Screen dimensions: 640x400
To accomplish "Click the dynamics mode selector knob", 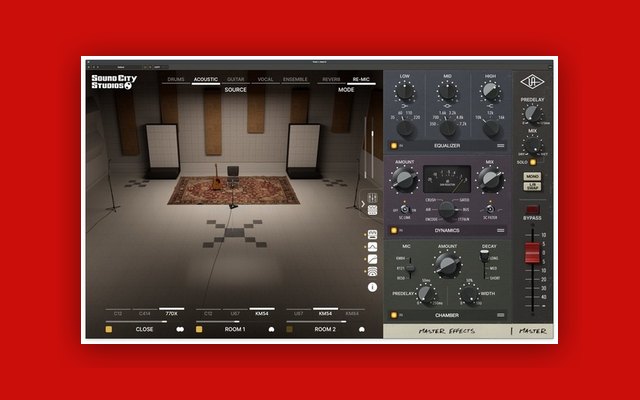I will (447, 210).
